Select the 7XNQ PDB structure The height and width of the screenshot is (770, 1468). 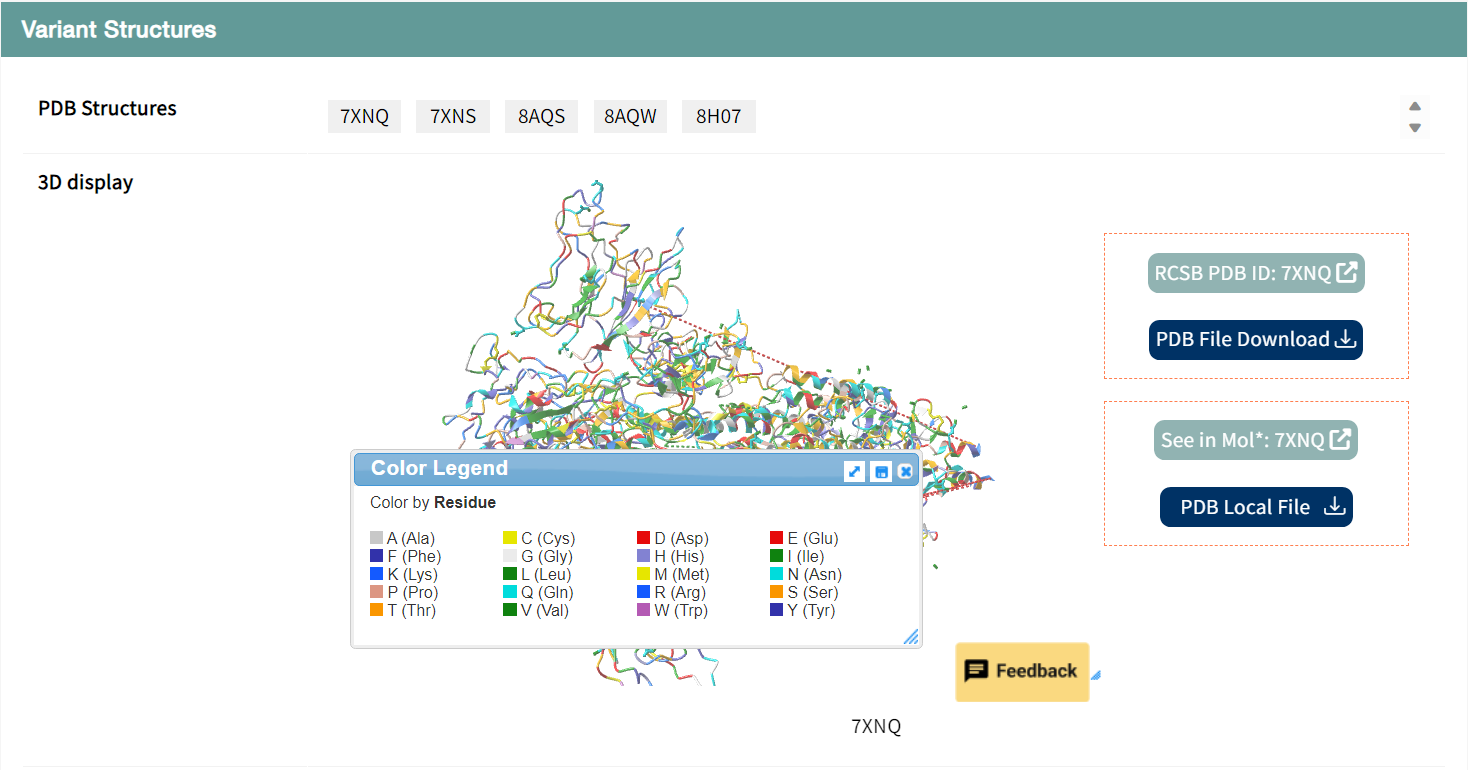click(x=364, y=116)
